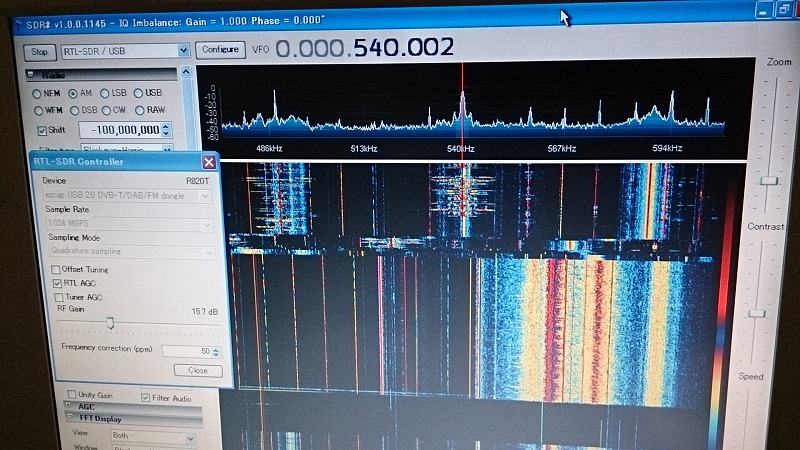The image size is (800, 450).
Task: Click the VFO frequency digits 540
Action: [377, 47]
